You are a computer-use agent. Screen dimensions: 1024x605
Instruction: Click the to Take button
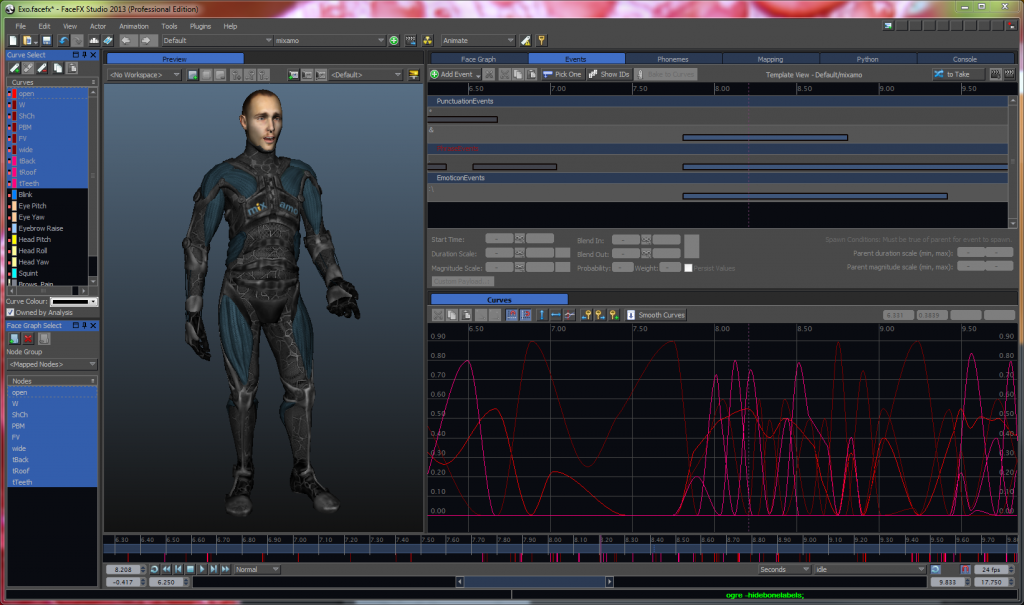951,74
